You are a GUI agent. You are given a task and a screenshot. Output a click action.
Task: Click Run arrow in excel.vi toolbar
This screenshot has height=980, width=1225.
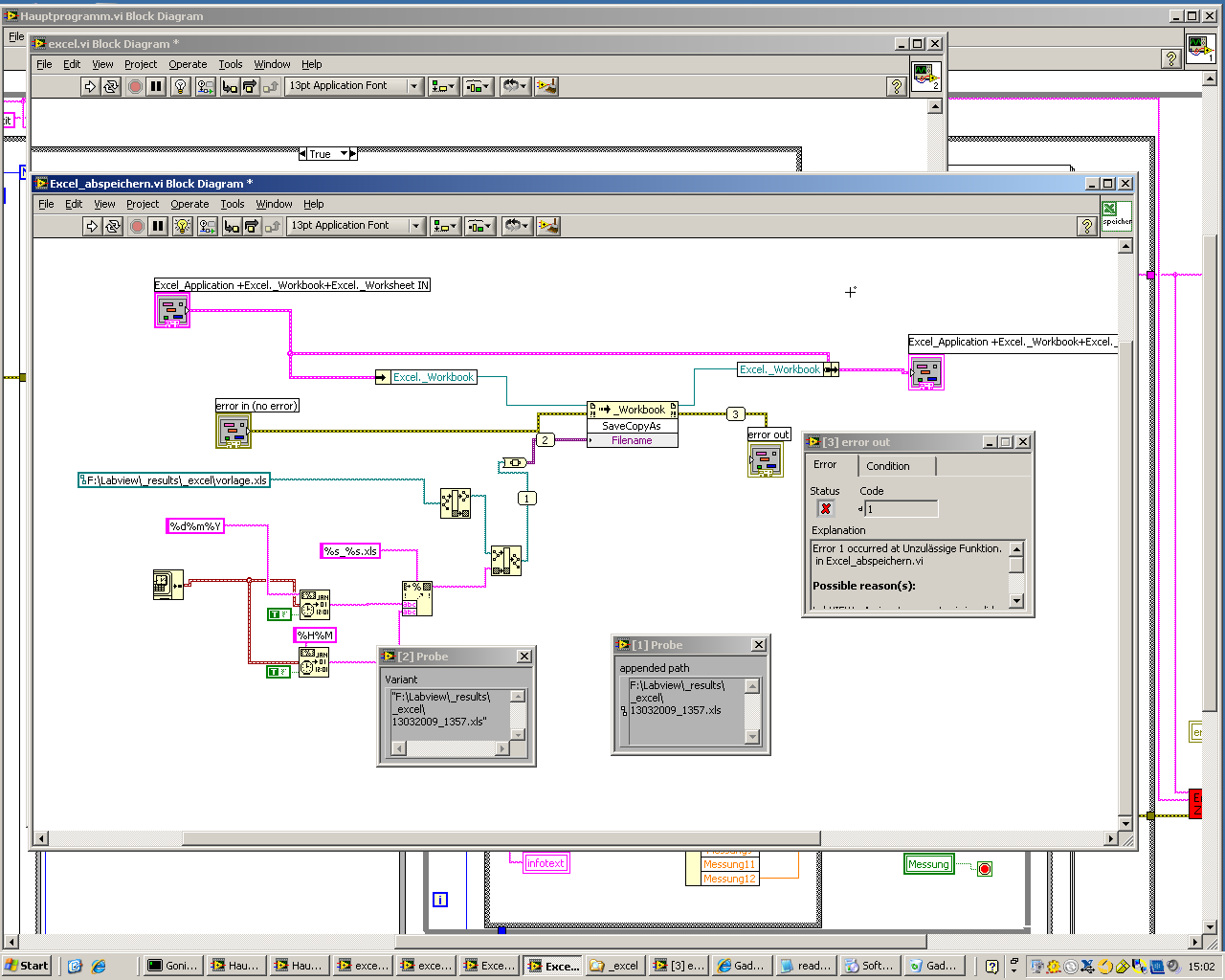coord(90,86)
